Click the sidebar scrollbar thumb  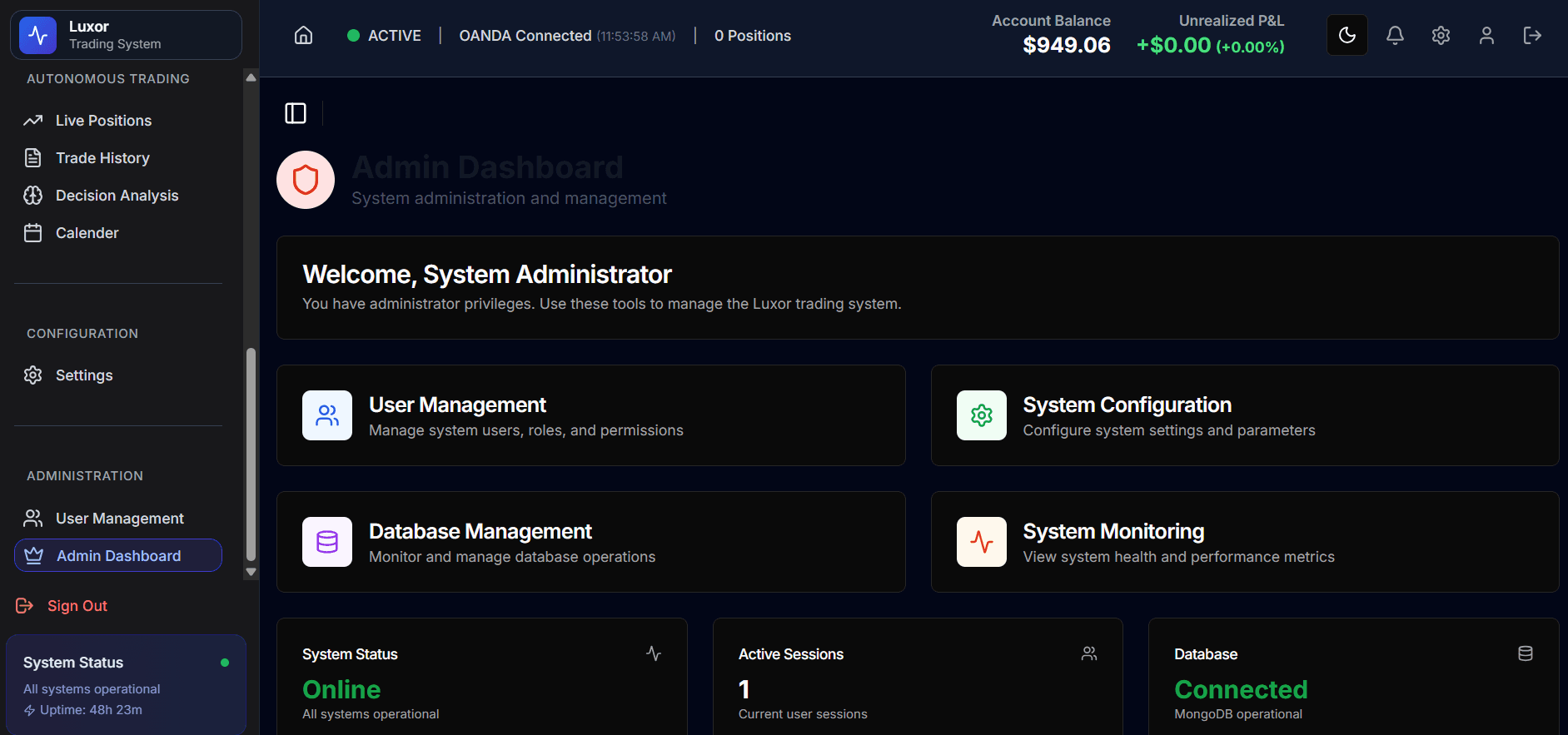(251, 455)
